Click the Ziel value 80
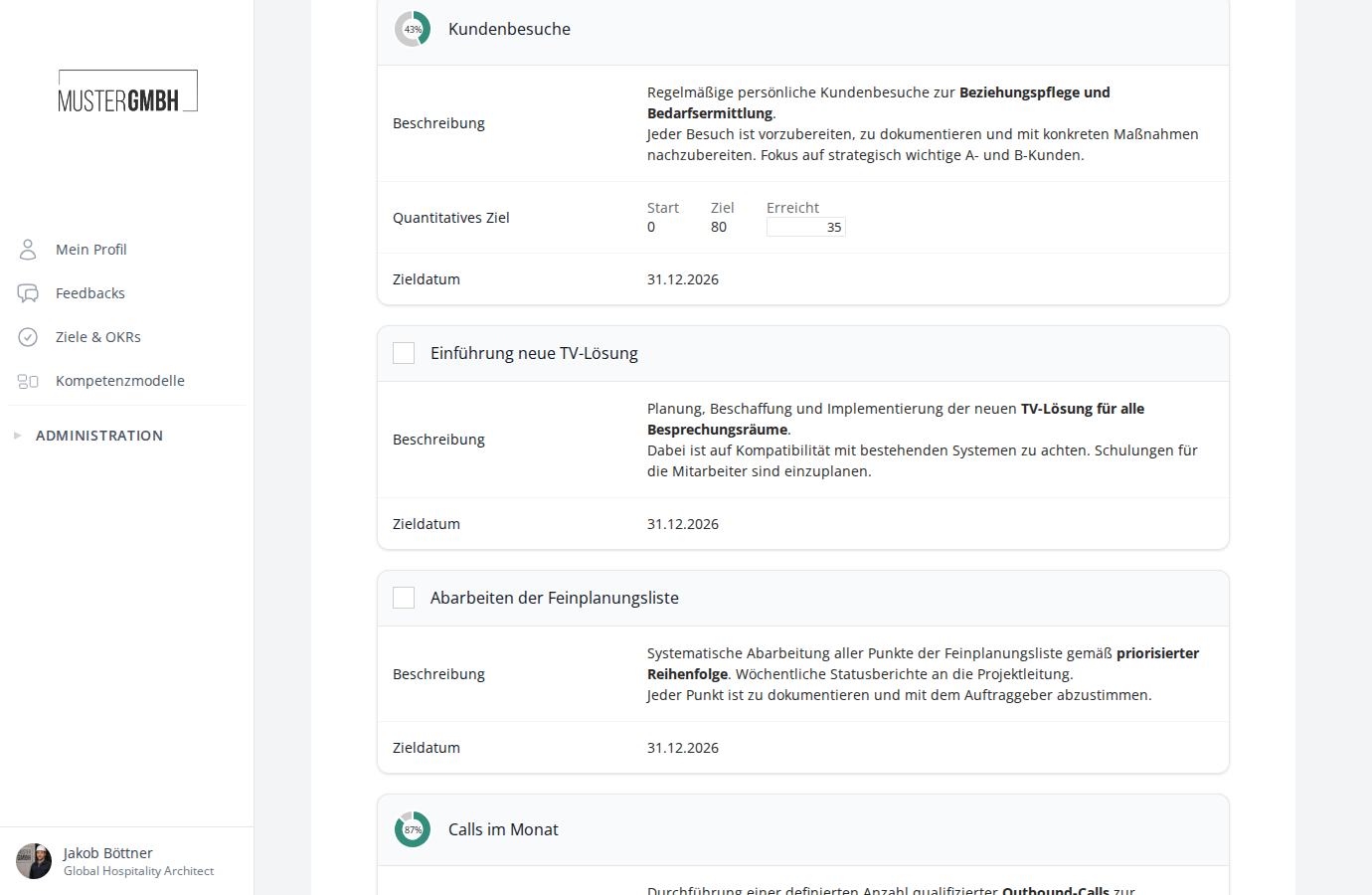This screenshot has width=1372, height=895. pos(719,227)
